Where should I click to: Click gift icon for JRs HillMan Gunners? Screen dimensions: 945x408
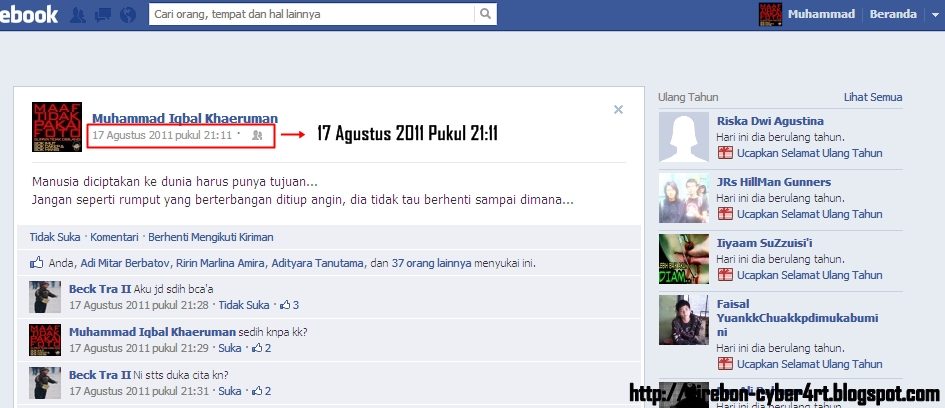click(x=725, y=214)
